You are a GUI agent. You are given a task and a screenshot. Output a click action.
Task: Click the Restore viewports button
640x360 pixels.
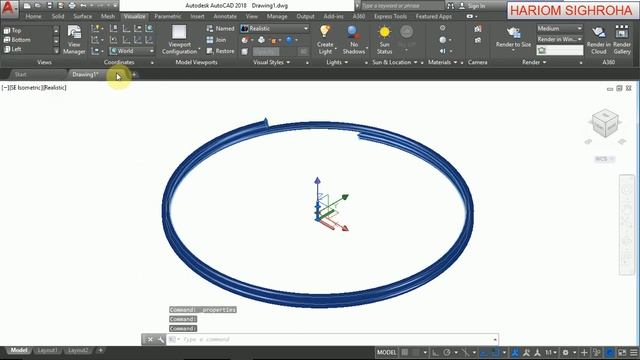220,51
